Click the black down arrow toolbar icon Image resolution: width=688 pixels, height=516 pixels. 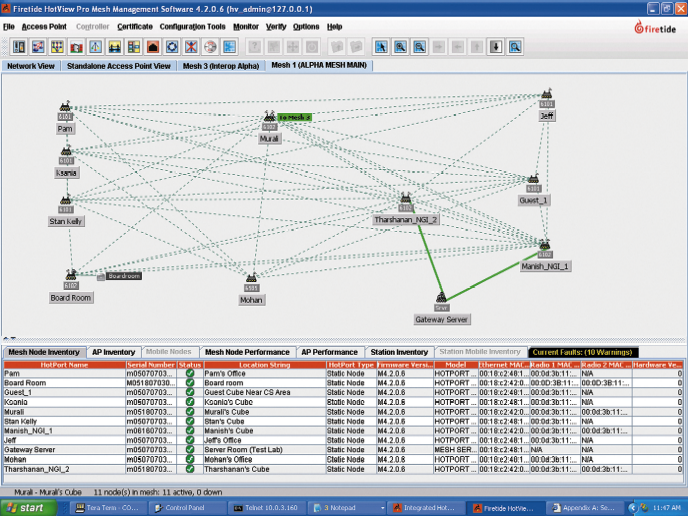[496, 47]
